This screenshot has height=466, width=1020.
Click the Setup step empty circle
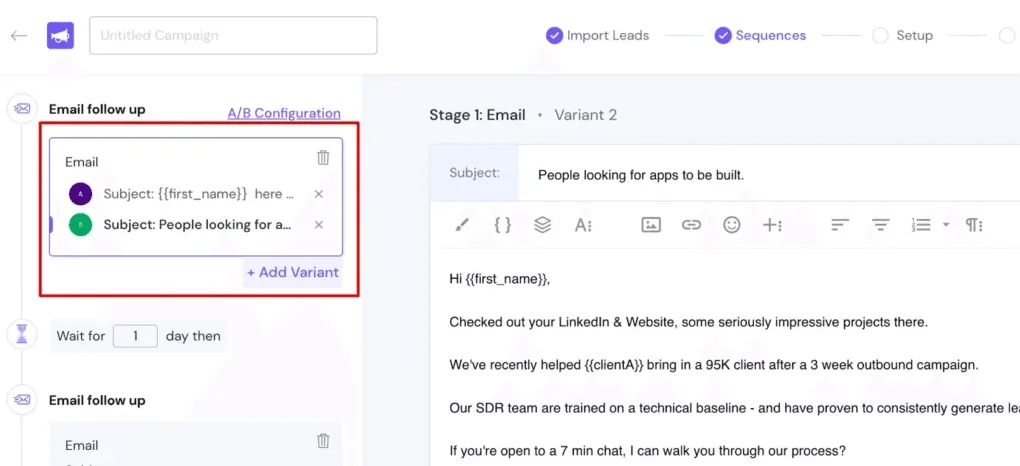coord(880,36)
